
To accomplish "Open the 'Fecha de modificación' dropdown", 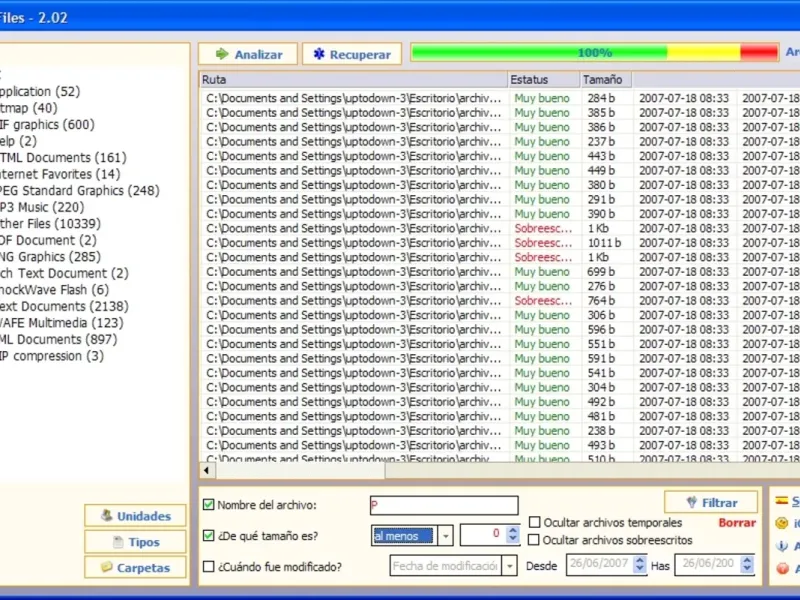I will (x=509, y=566).
